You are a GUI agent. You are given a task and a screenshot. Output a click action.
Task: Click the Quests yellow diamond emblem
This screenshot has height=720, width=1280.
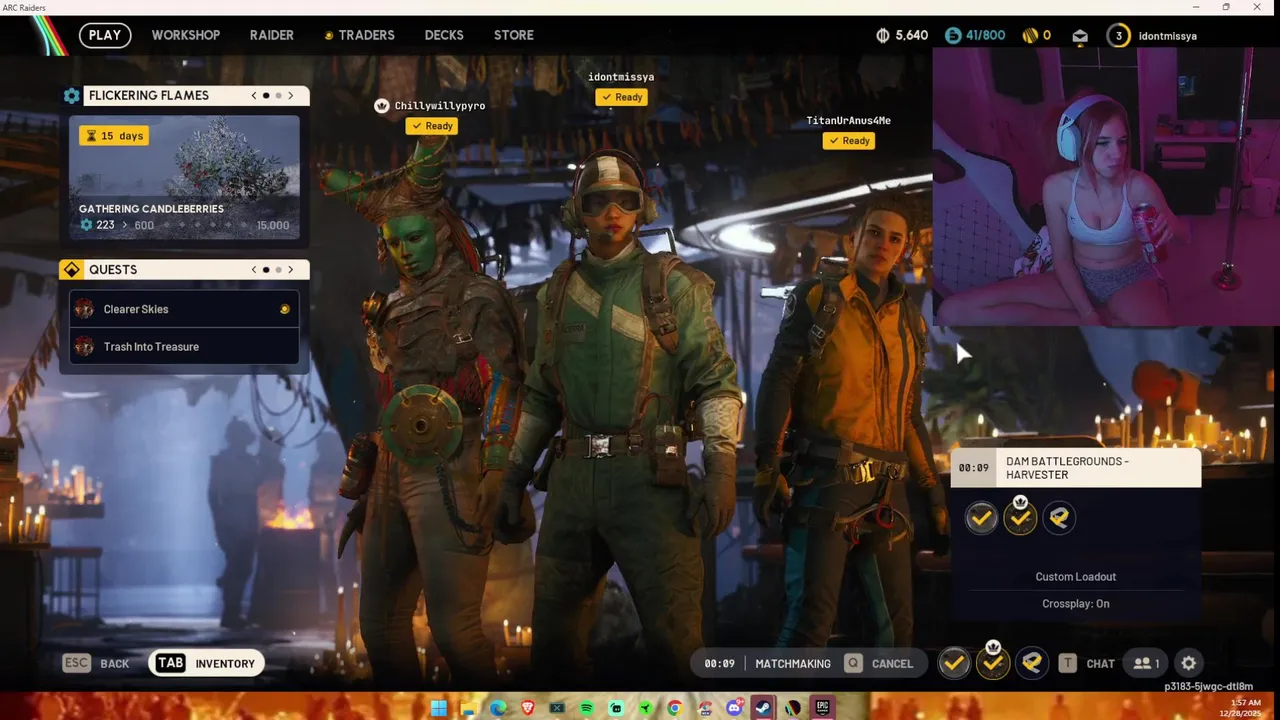71,270
